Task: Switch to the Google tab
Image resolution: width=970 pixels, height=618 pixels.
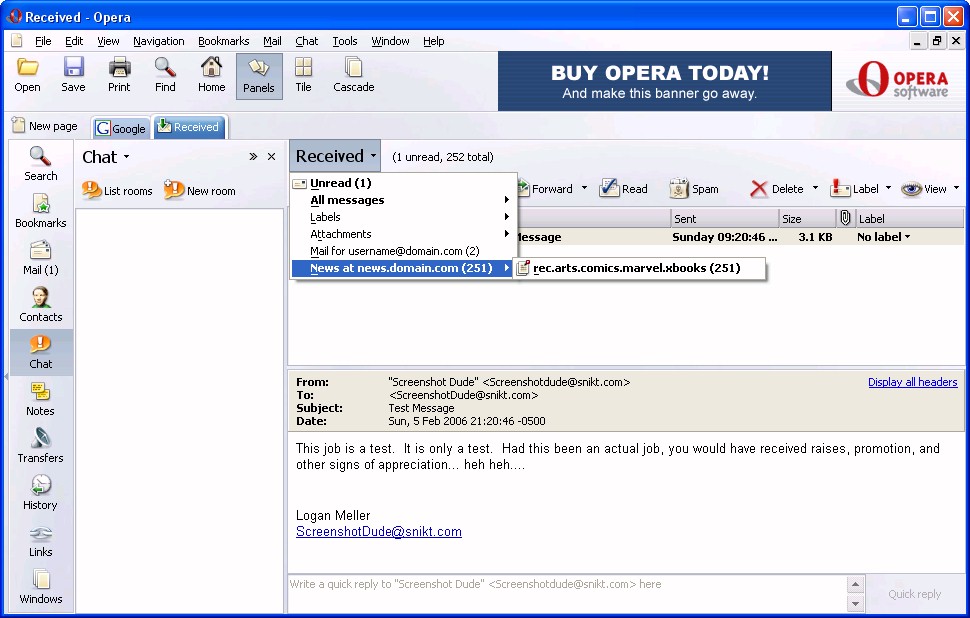Action: [121, 128]
